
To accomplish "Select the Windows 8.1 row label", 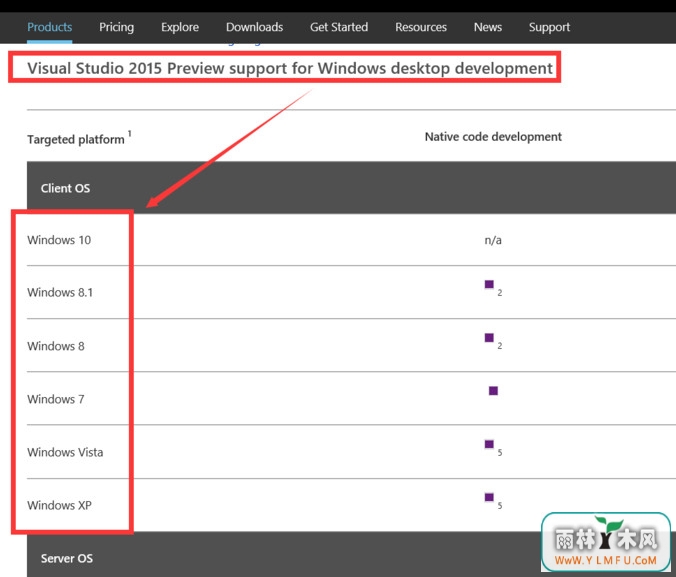I will coord(60,292).
